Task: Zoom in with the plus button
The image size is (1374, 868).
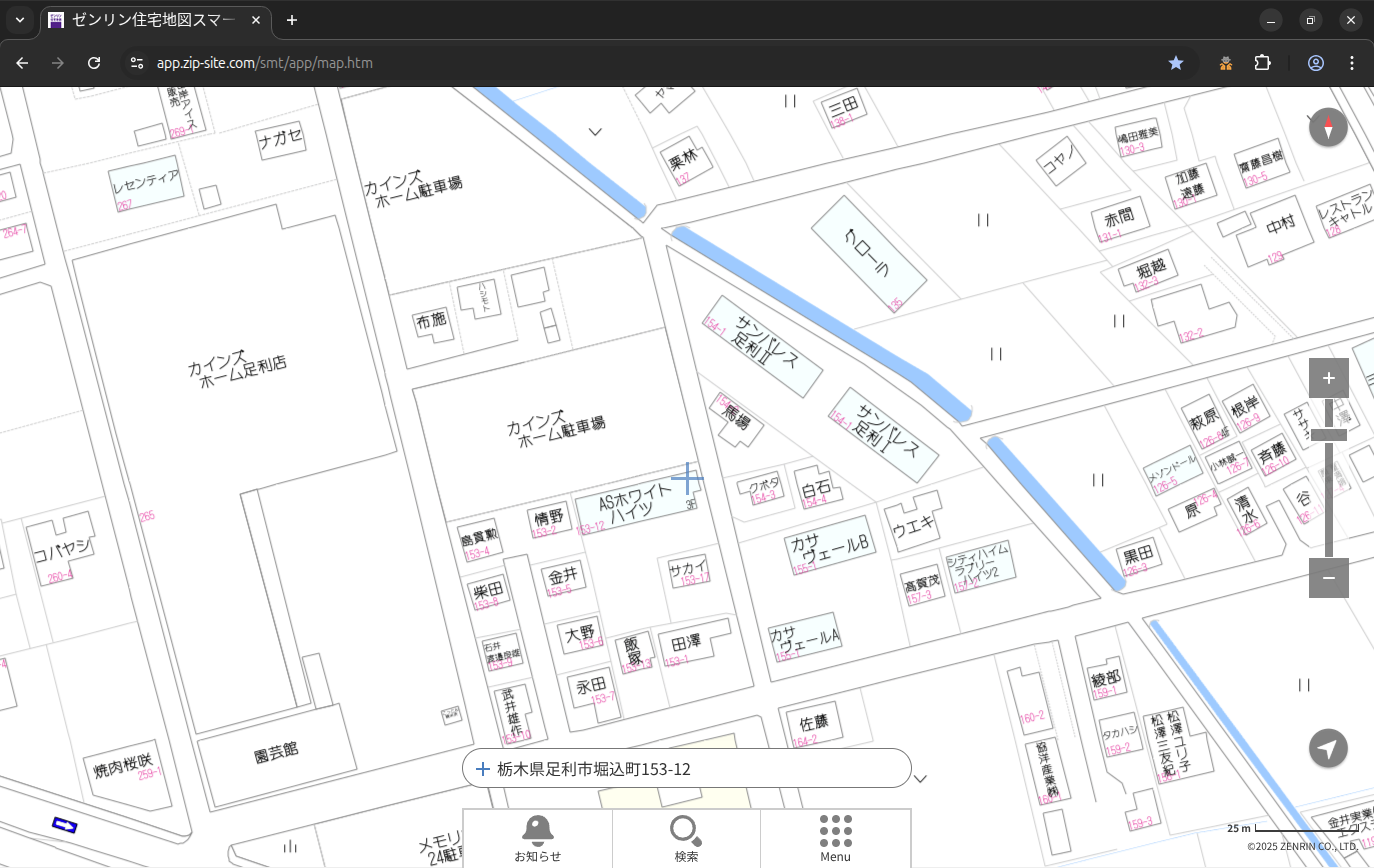Action: 1328,378
